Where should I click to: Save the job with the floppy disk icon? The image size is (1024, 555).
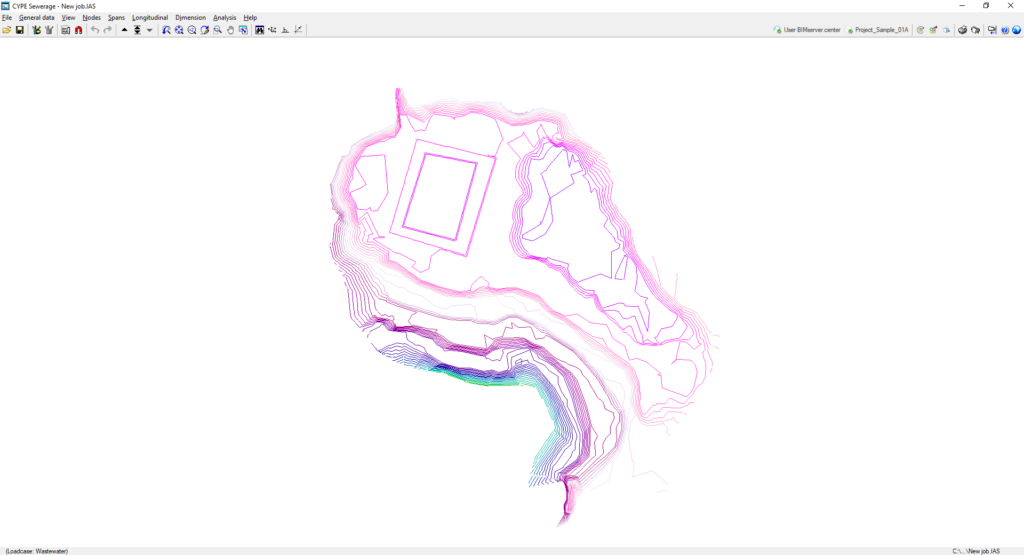click(20, 30)
